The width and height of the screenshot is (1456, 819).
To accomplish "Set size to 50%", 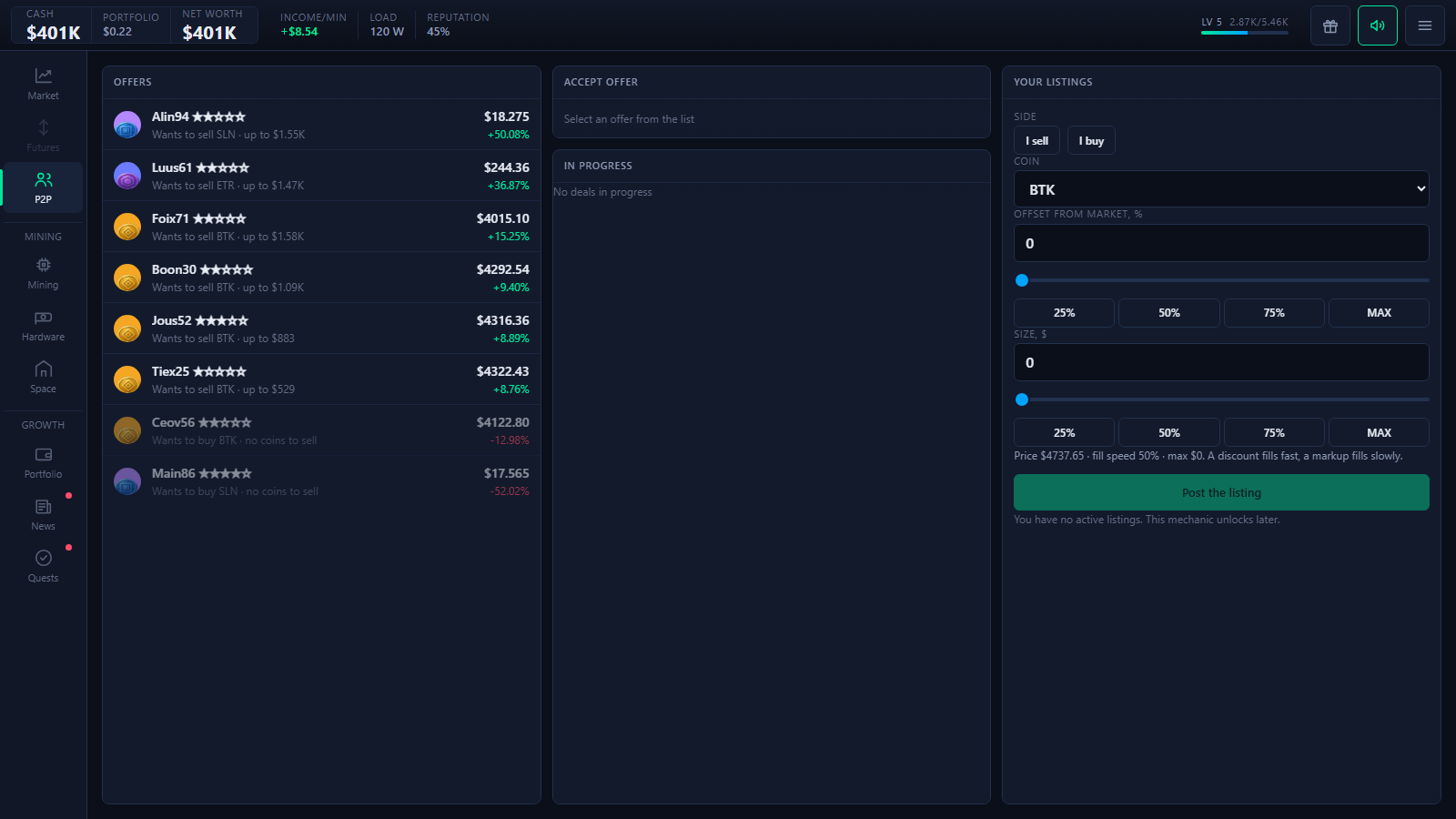I will [1169, 432].
